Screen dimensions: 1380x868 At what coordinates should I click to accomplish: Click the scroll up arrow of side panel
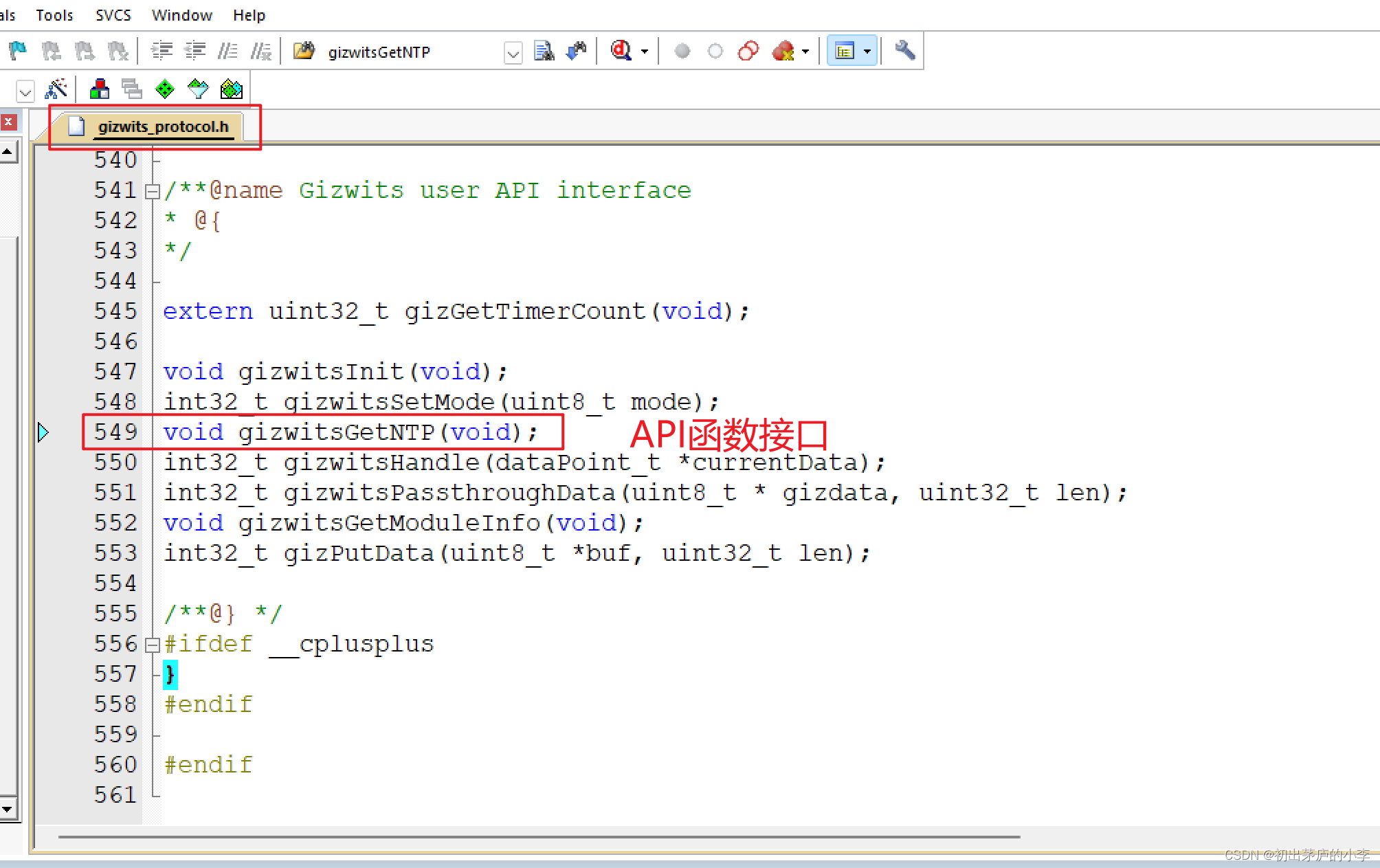8,151
